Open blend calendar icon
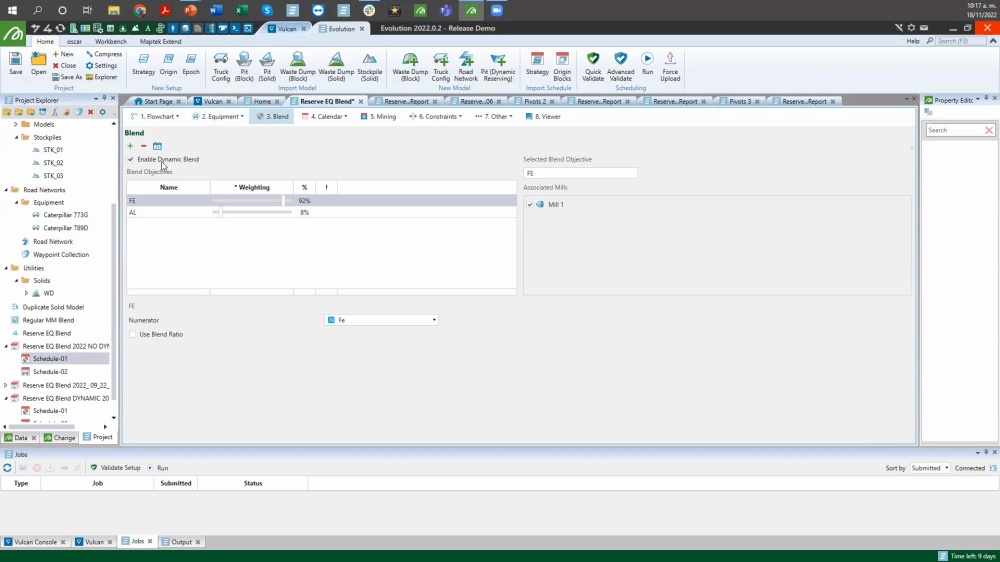The width and height of the screenshot is (1000, 562). (x=158, y=146)
